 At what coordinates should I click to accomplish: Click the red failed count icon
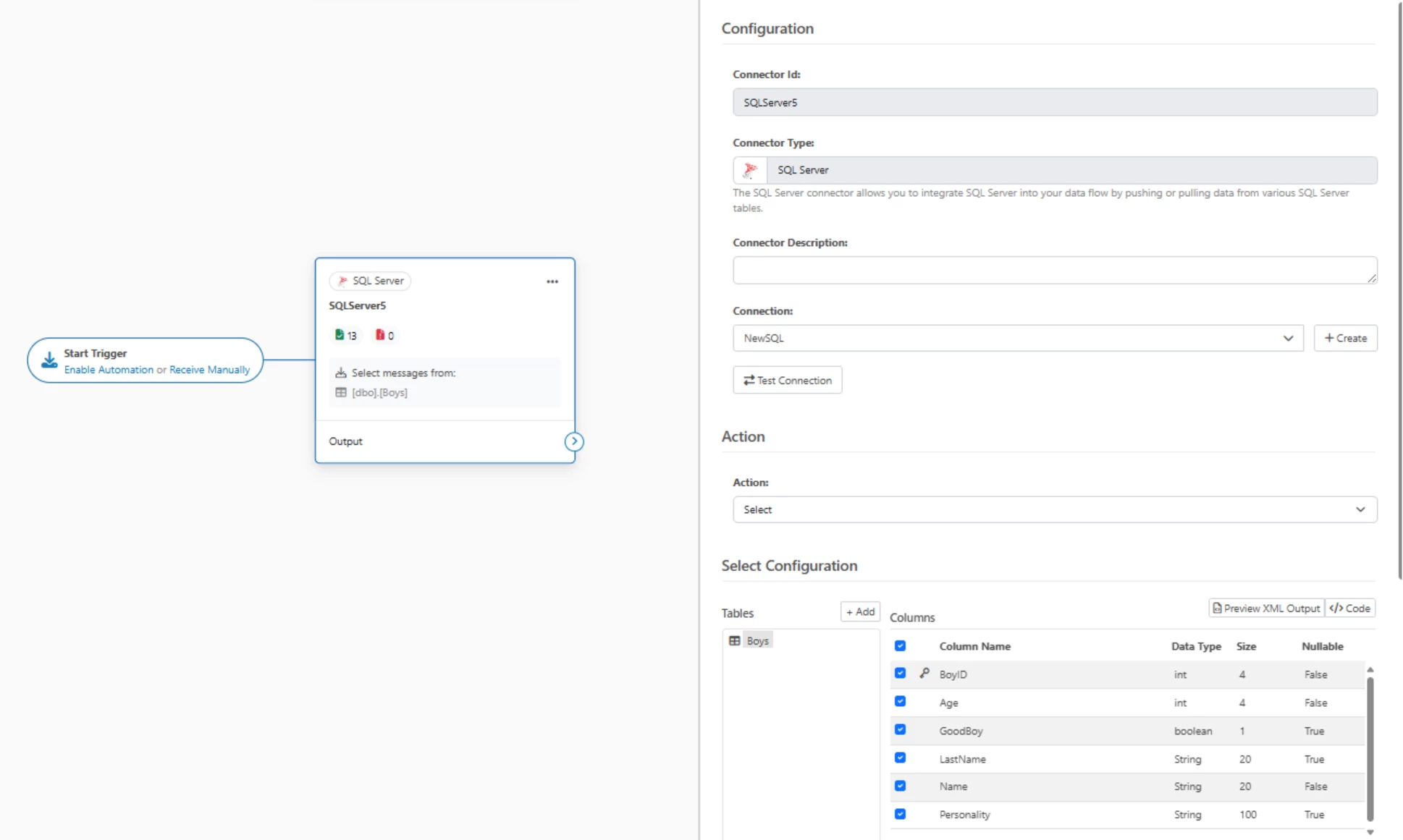(x=379, y=335)
